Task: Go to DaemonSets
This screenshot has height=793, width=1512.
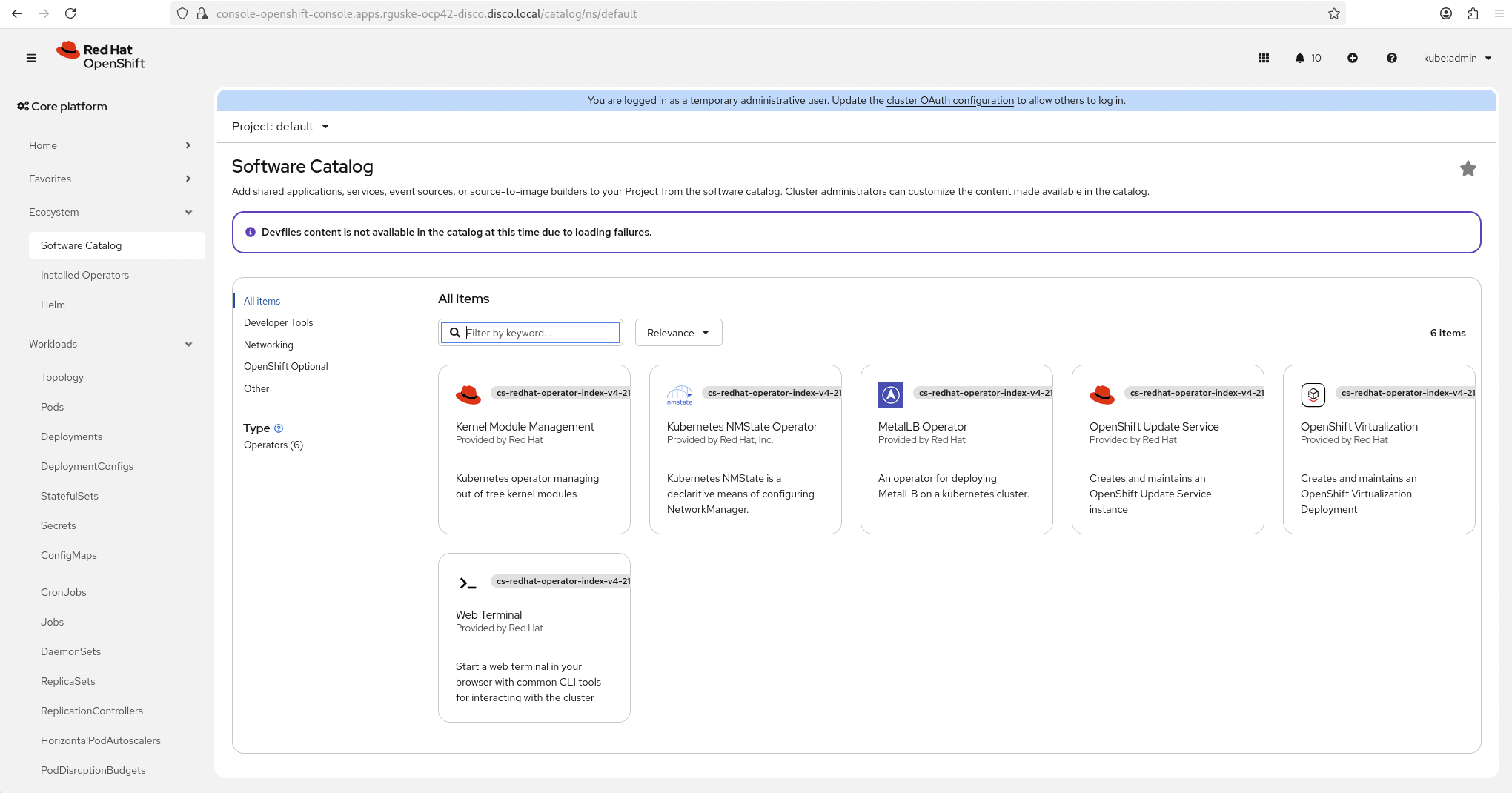Action: pos(70,651)
